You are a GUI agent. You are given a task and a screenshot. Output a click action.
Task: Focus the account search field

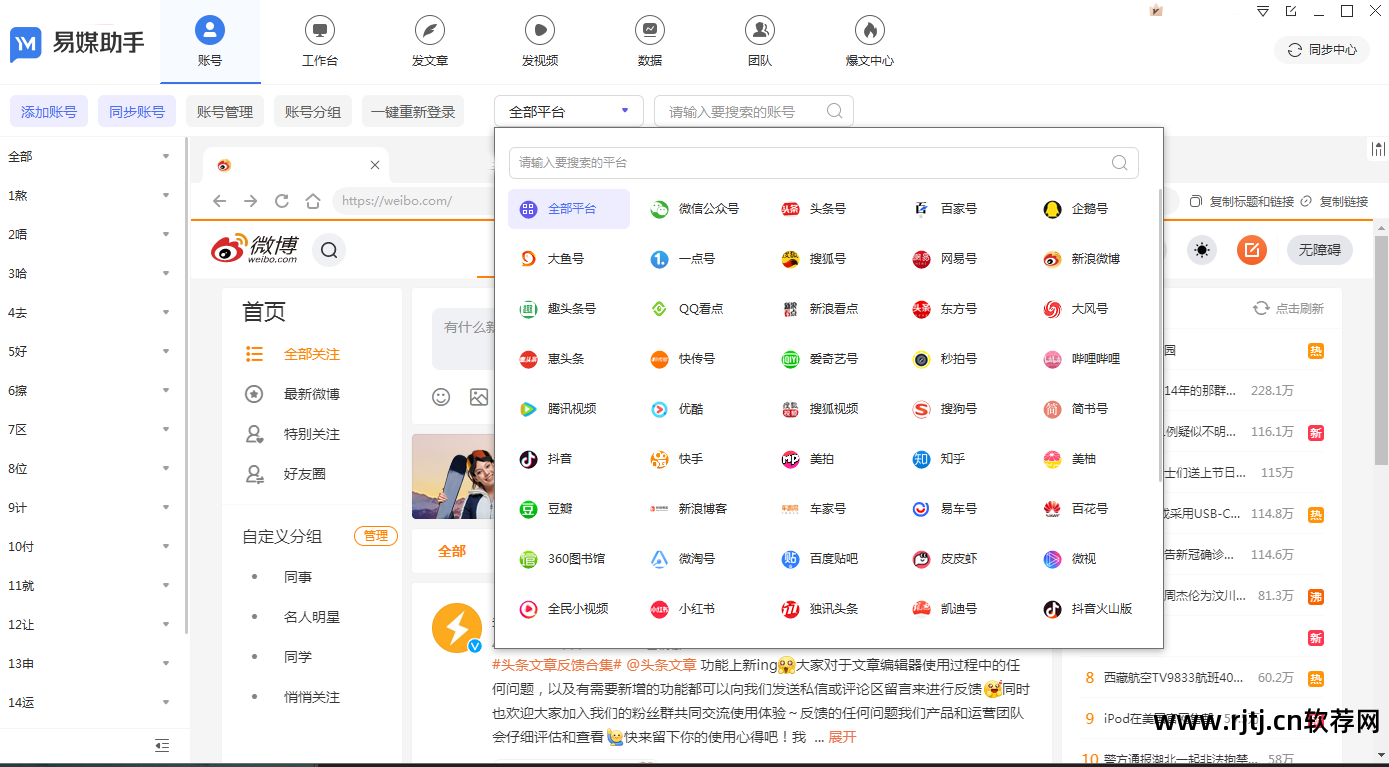(754, 111)
